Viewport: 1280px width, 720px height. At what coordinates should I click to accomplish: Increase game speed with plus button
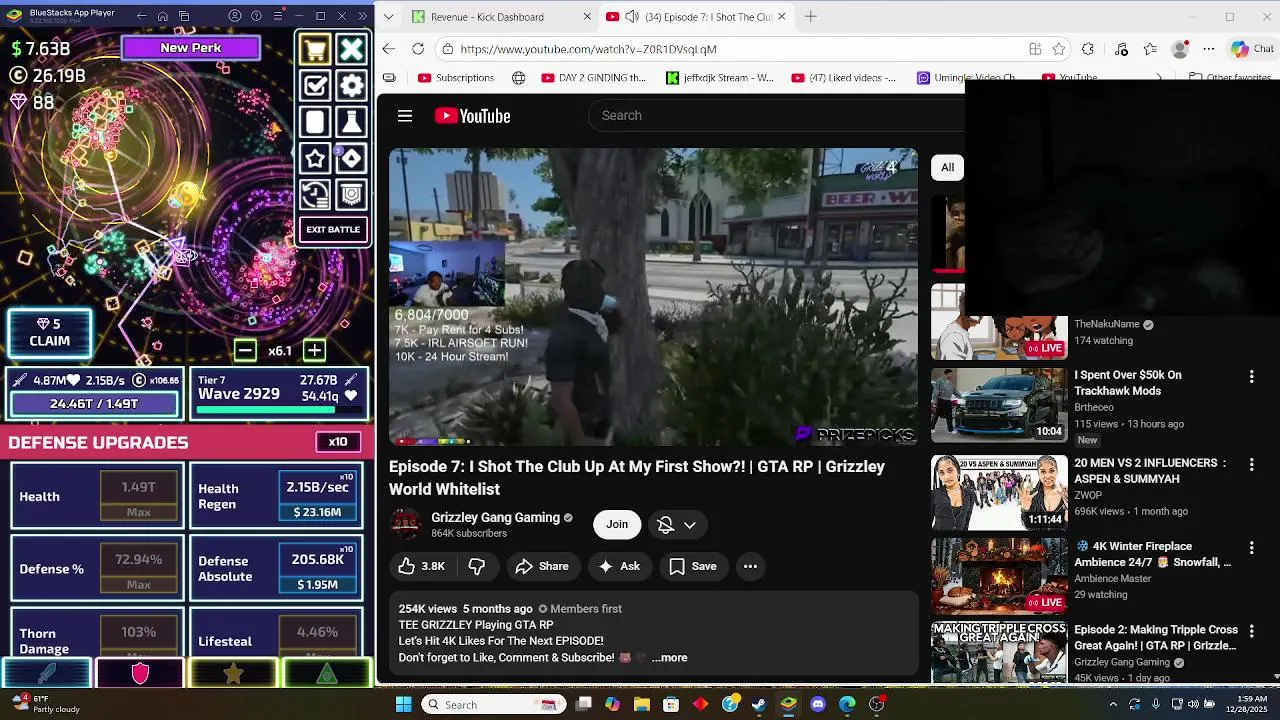pos(314,350)
